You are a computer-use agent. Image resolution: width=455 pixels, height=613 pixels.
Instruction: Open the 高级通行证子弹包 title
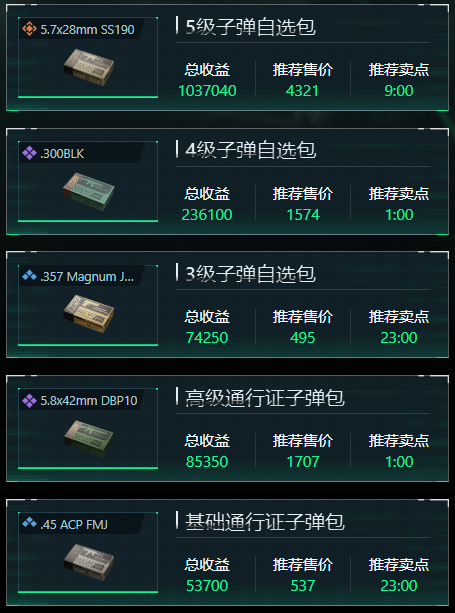tap(265, 398)
